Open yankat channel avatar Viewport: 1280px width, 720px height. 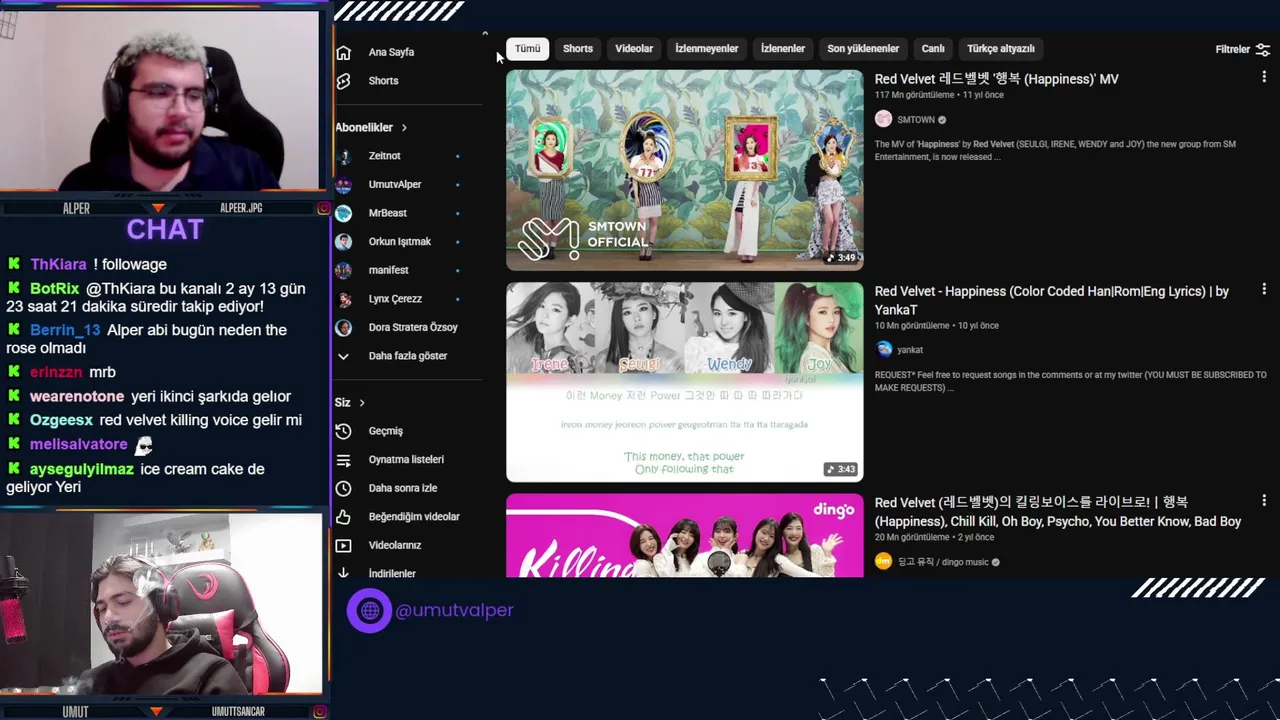coord(883,350)
